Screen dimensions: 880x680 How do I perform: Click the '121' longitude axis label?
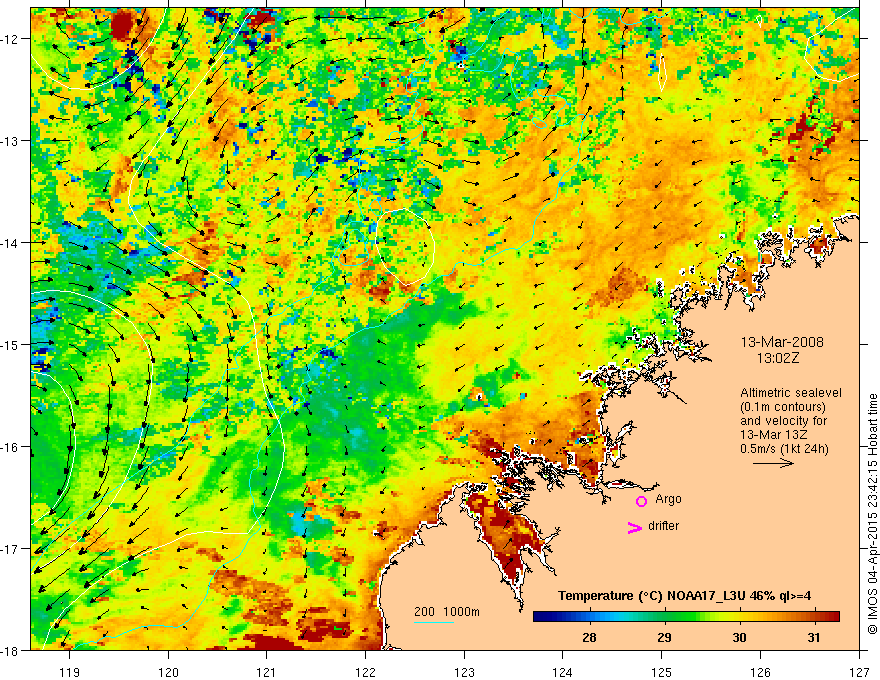pos(267,672)
